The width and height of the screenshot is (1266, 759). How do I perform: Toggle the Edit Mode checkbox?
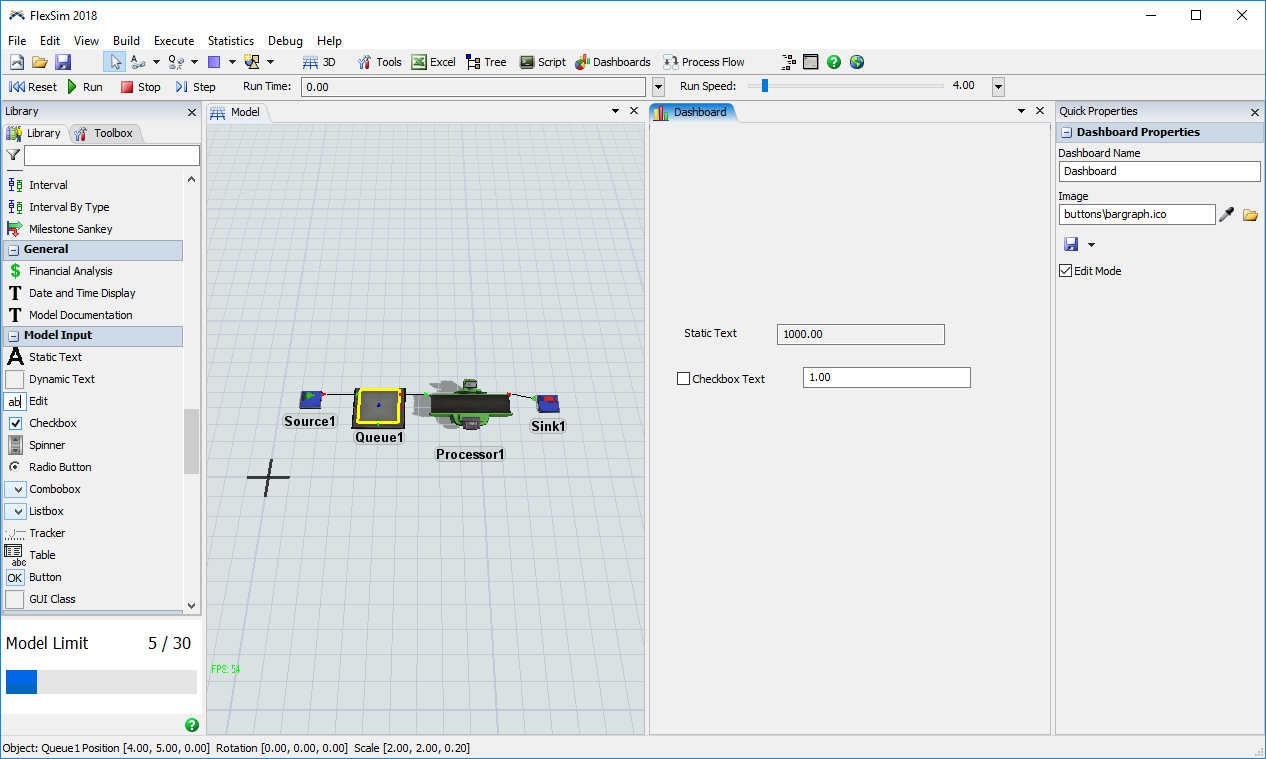point(1066,271)
